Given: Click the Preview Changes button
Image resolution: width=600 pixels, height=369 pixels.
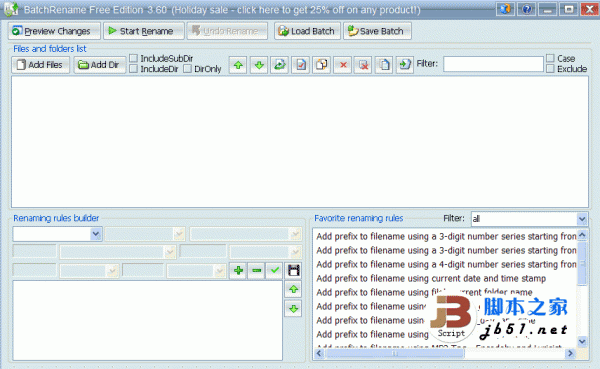Looking at the screenshot, I should 54,31.
